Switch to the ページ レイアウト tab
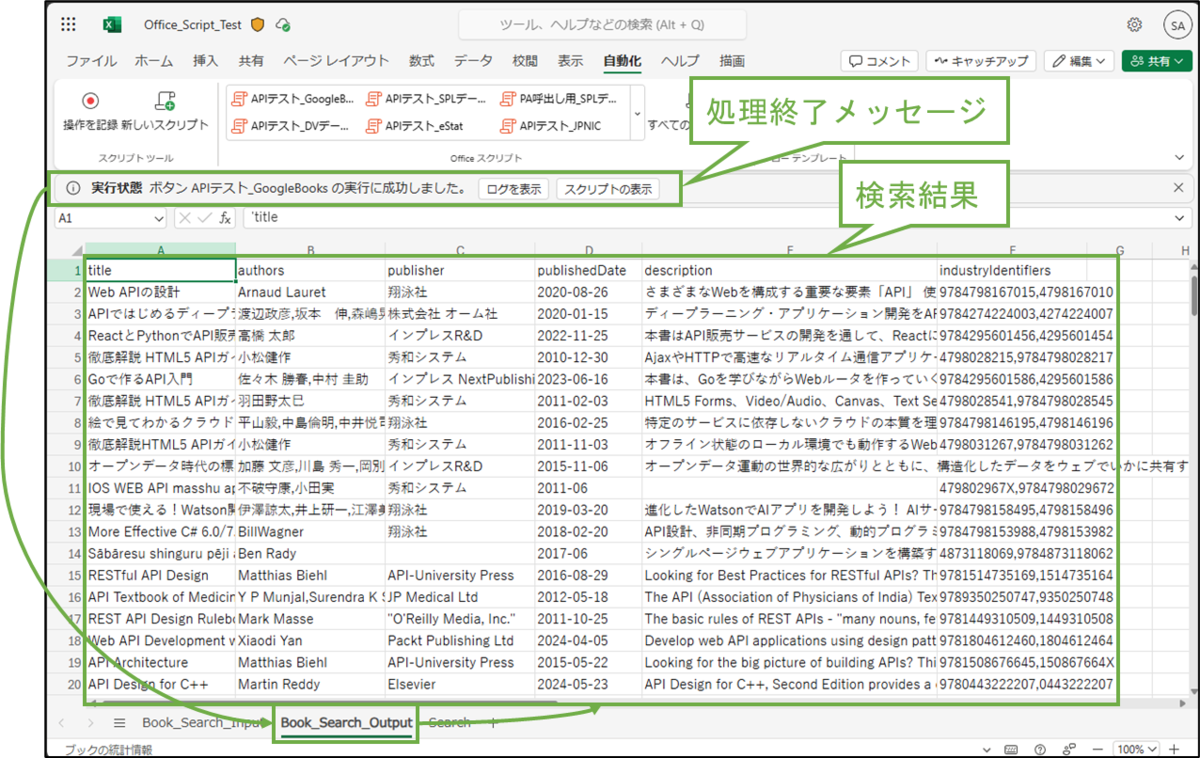The image size is (1200, 758). 336,61
